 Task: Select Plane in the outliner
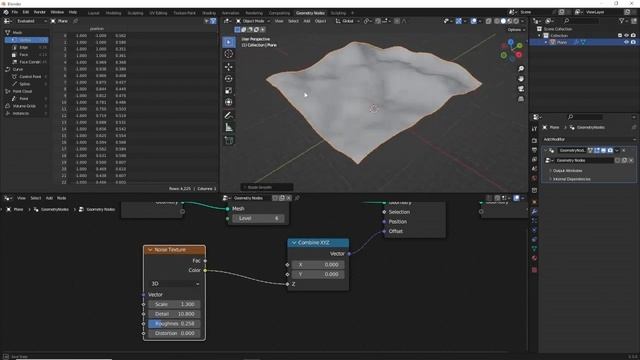click(562, 42)
